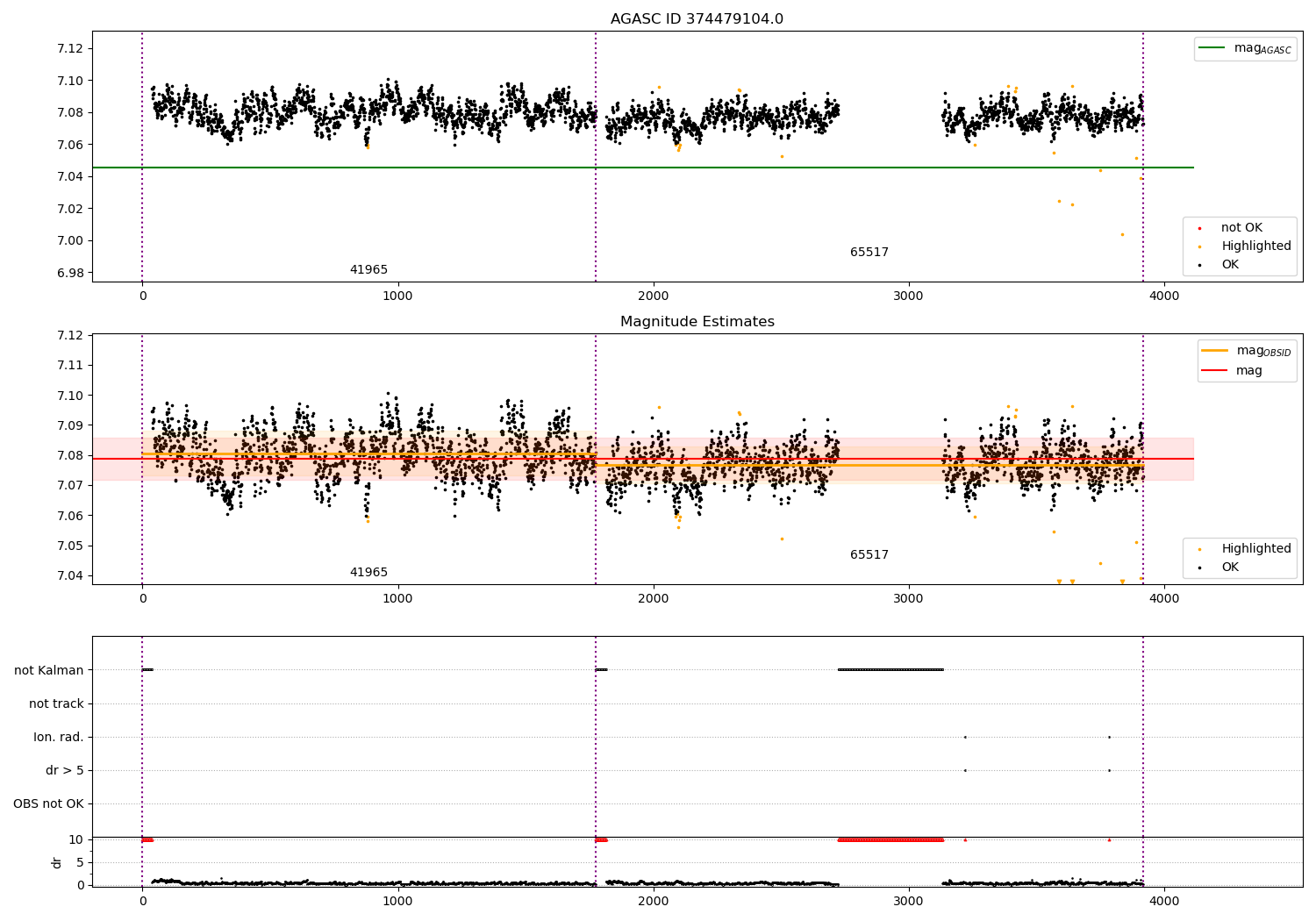Click the 'not Kalman' row label
The image size is (1316, 921).
click(x=49, y=670)
